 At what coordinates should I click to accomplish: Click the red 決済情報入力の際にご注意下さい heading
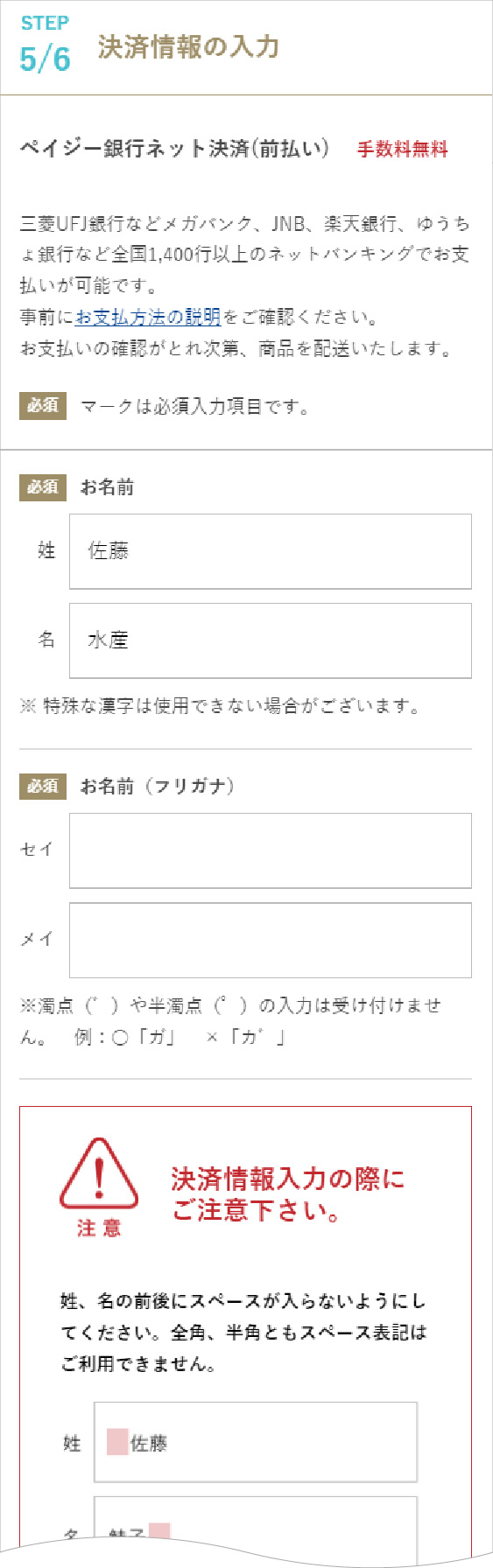(288, 1194)
